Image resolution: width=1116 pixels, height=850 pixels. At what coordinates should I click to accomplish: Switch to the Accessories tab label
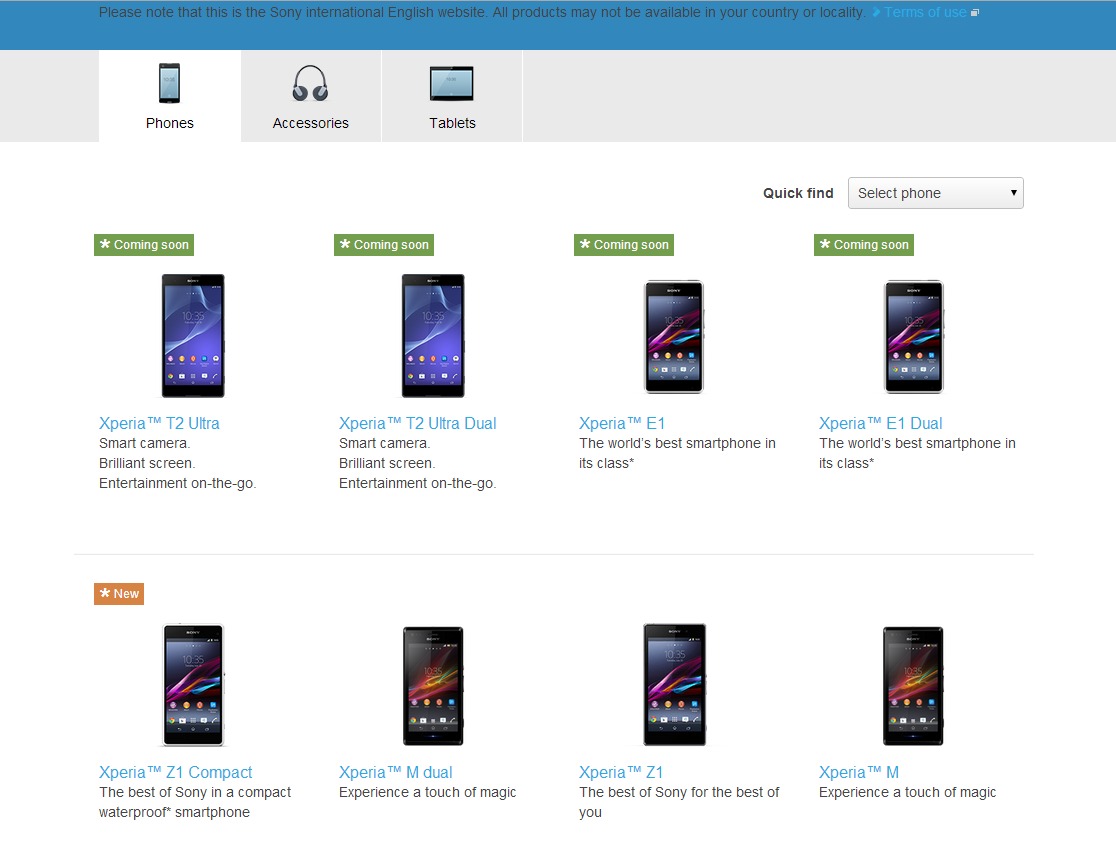310,123
